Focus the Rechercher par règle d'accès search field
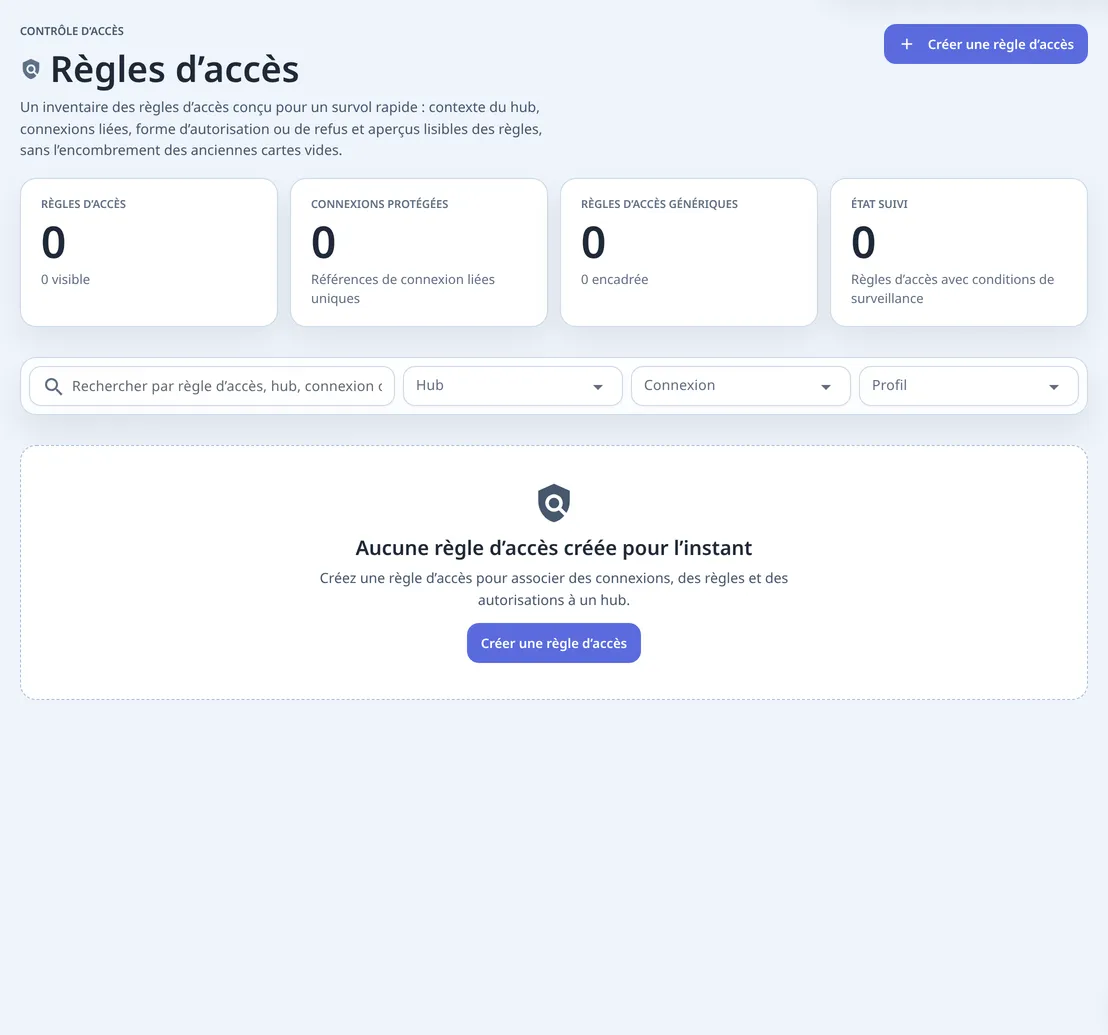 [x=212, y=386]
